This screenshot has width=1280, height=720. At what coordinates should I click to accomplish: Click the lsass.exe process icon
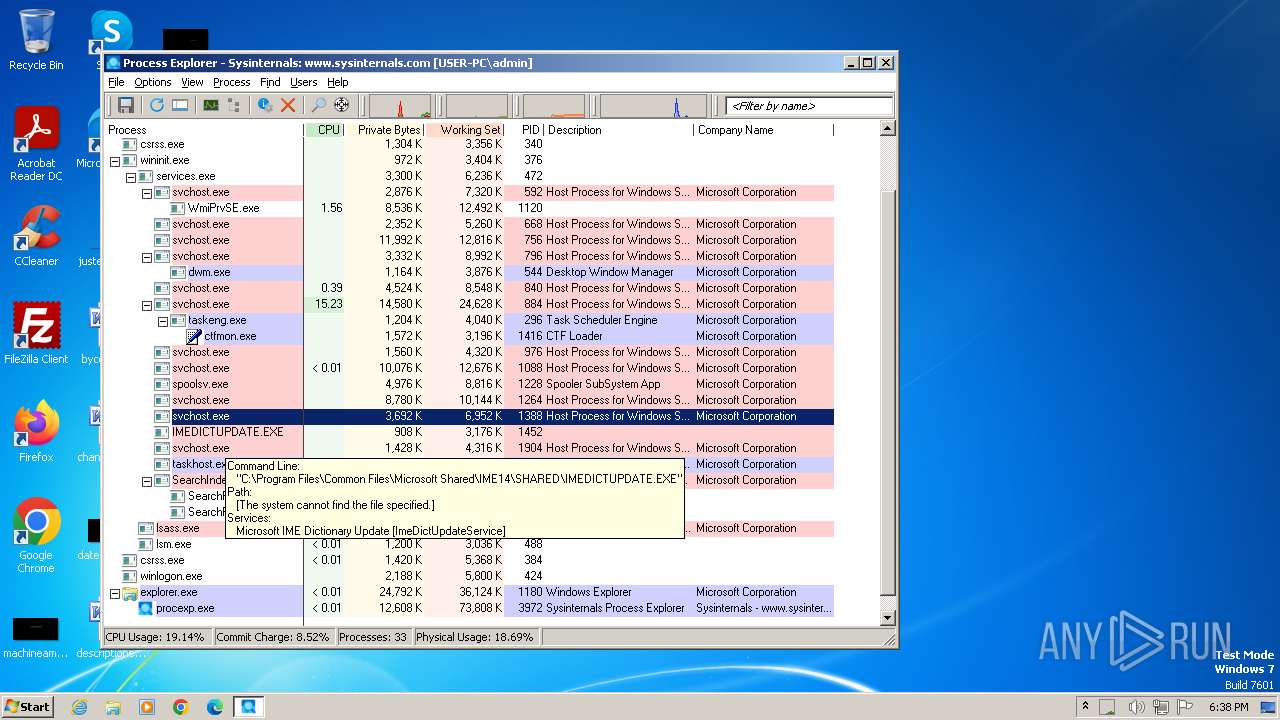point(145,528)
